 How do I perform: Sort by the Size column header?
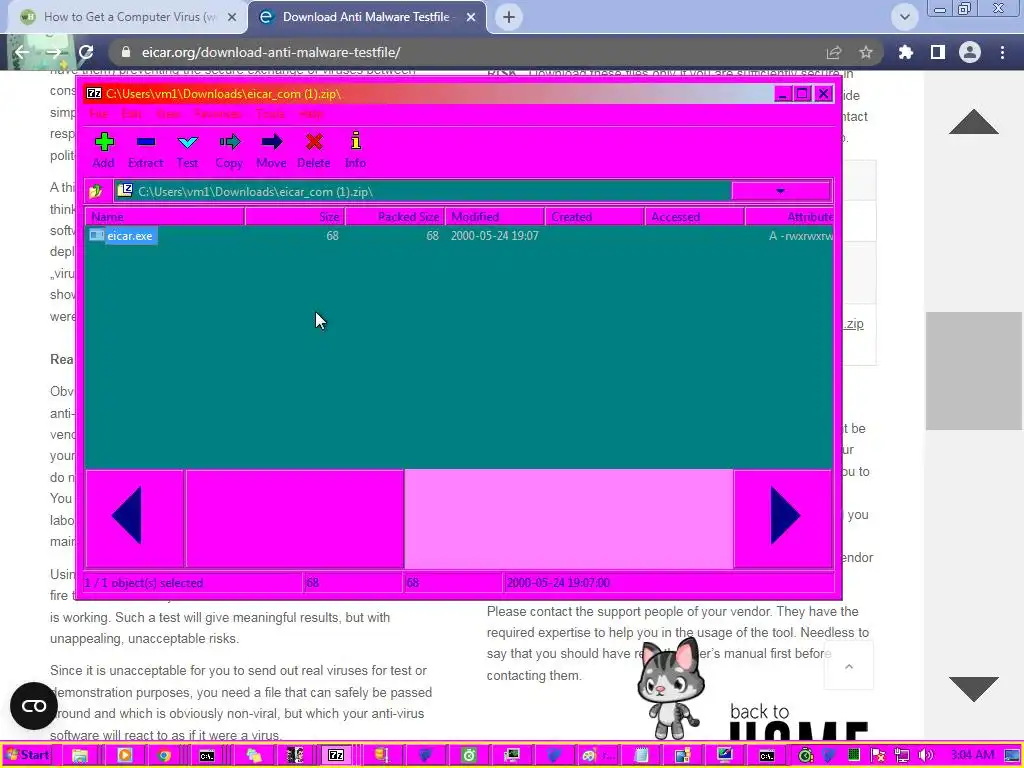[x=295, y=217]
